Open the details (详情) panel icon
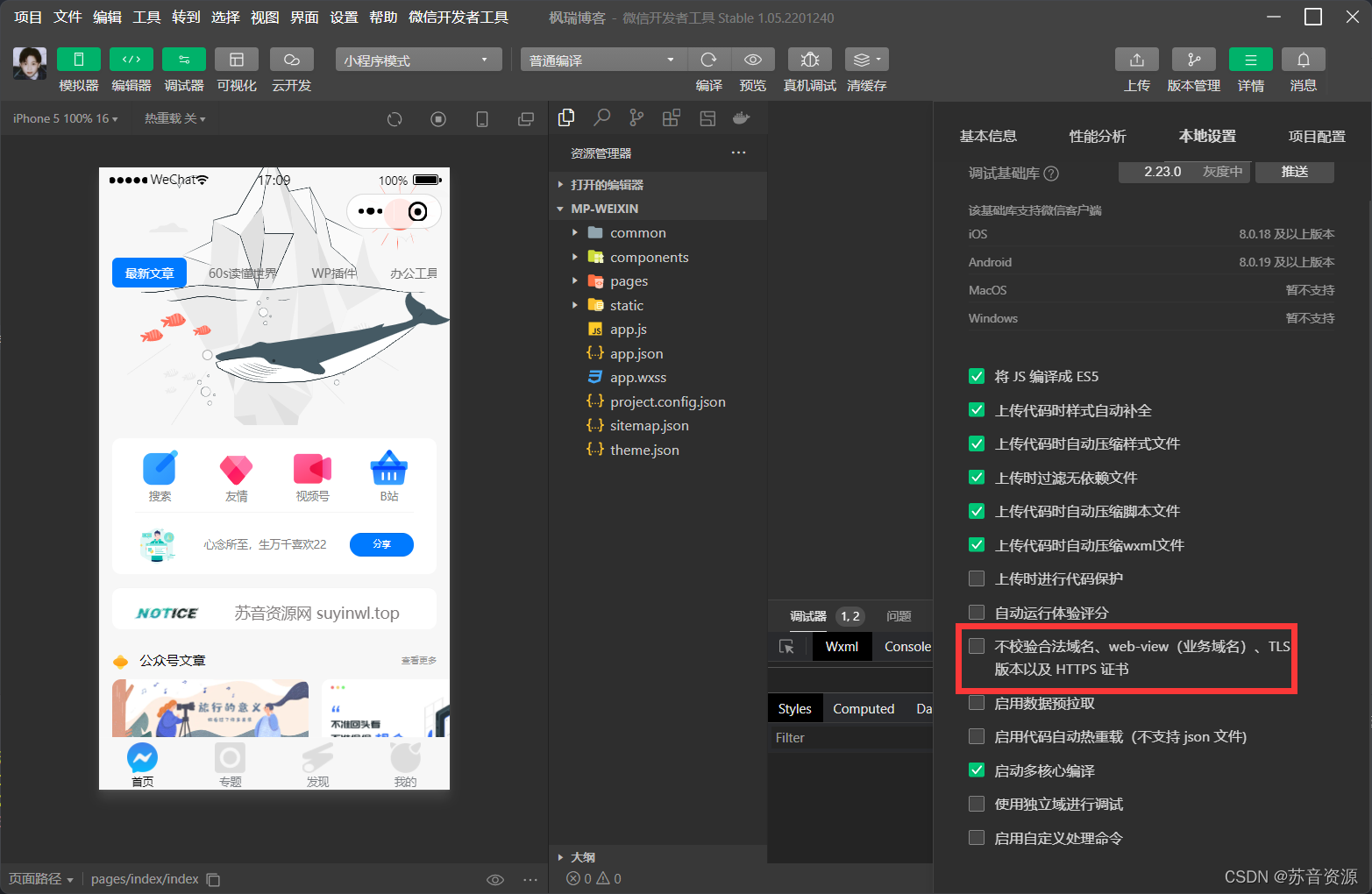This screenshot has height=894, width=1372. (1251, 60)
